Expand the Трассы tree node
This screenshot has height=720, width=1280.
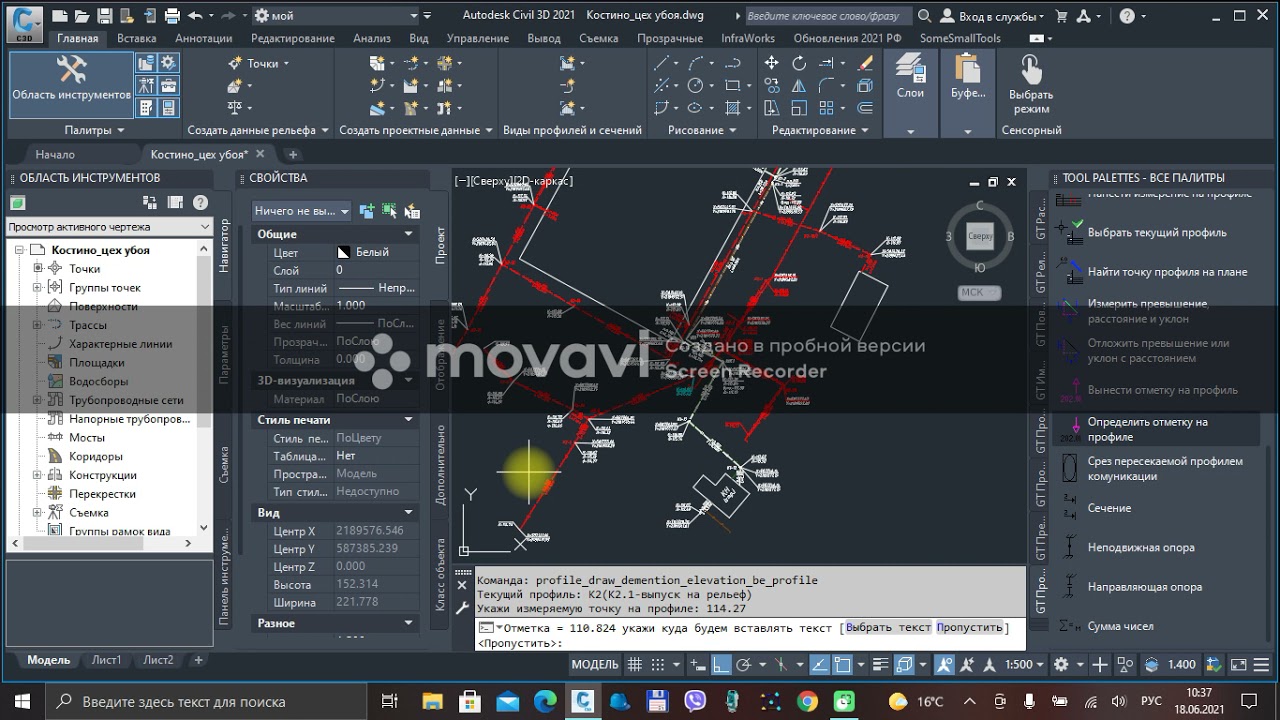click(x=38, y=325)
